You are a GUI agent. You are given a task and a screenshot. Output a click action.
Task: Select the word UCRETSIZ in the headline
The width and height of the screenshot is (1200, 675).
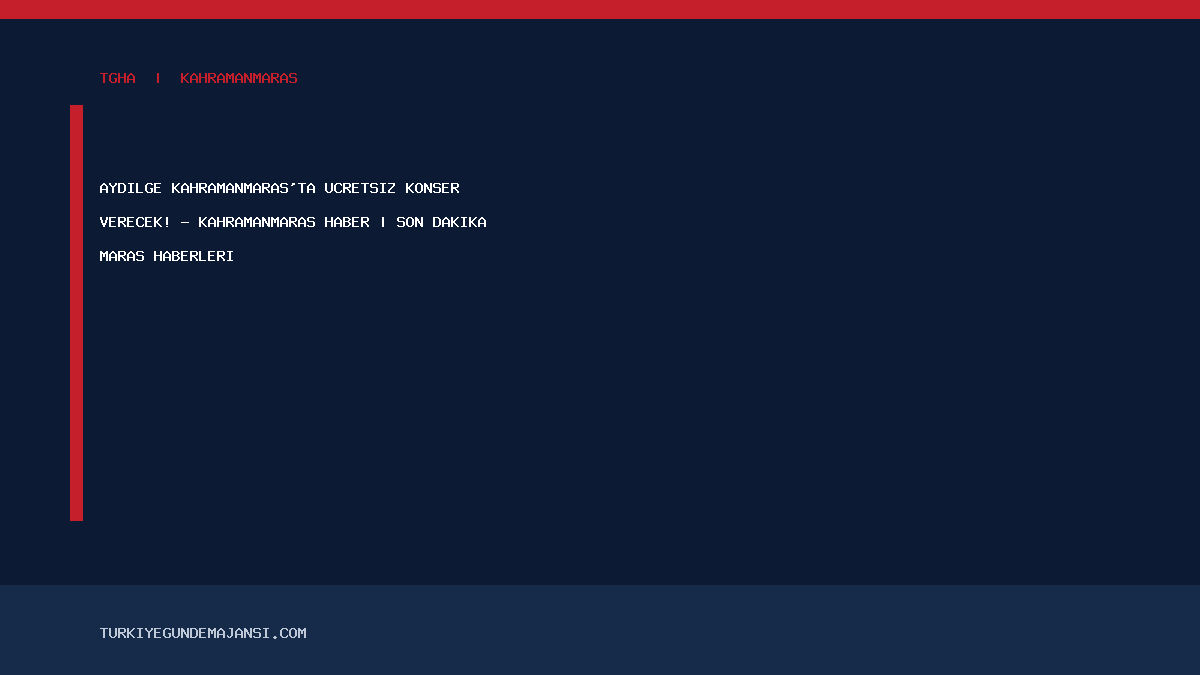pyautogui.click(x=360, y=188)
